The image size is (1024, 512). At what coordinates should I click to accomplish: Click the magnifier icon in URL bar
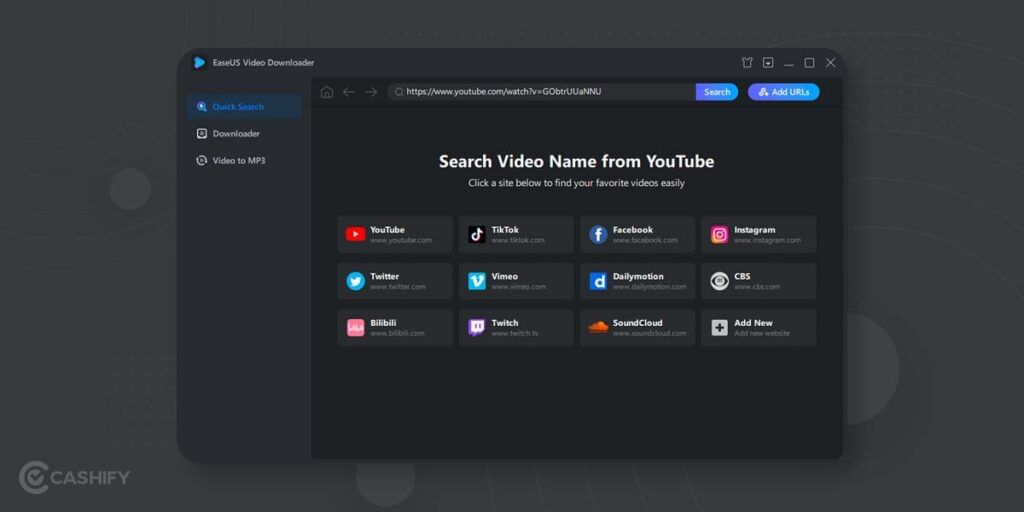398,92
